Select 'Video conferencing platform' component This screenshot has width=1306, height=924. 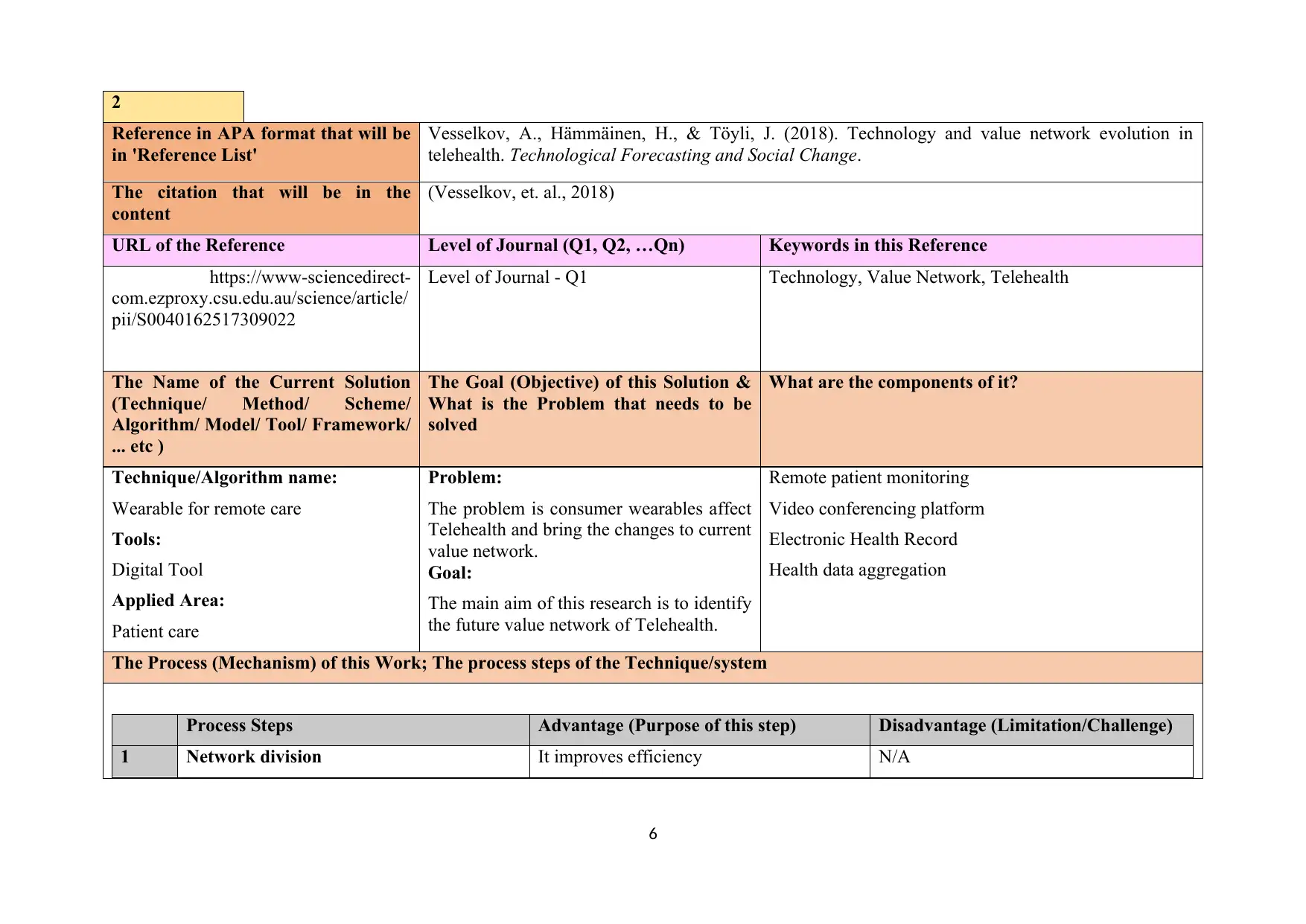coord(876,509)
